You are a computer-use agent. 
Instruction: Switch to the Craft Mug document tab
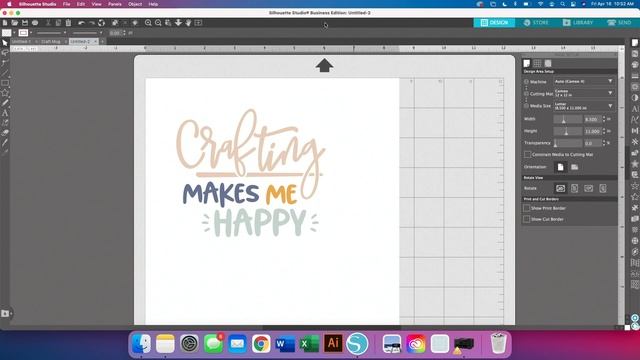(51, 42)
